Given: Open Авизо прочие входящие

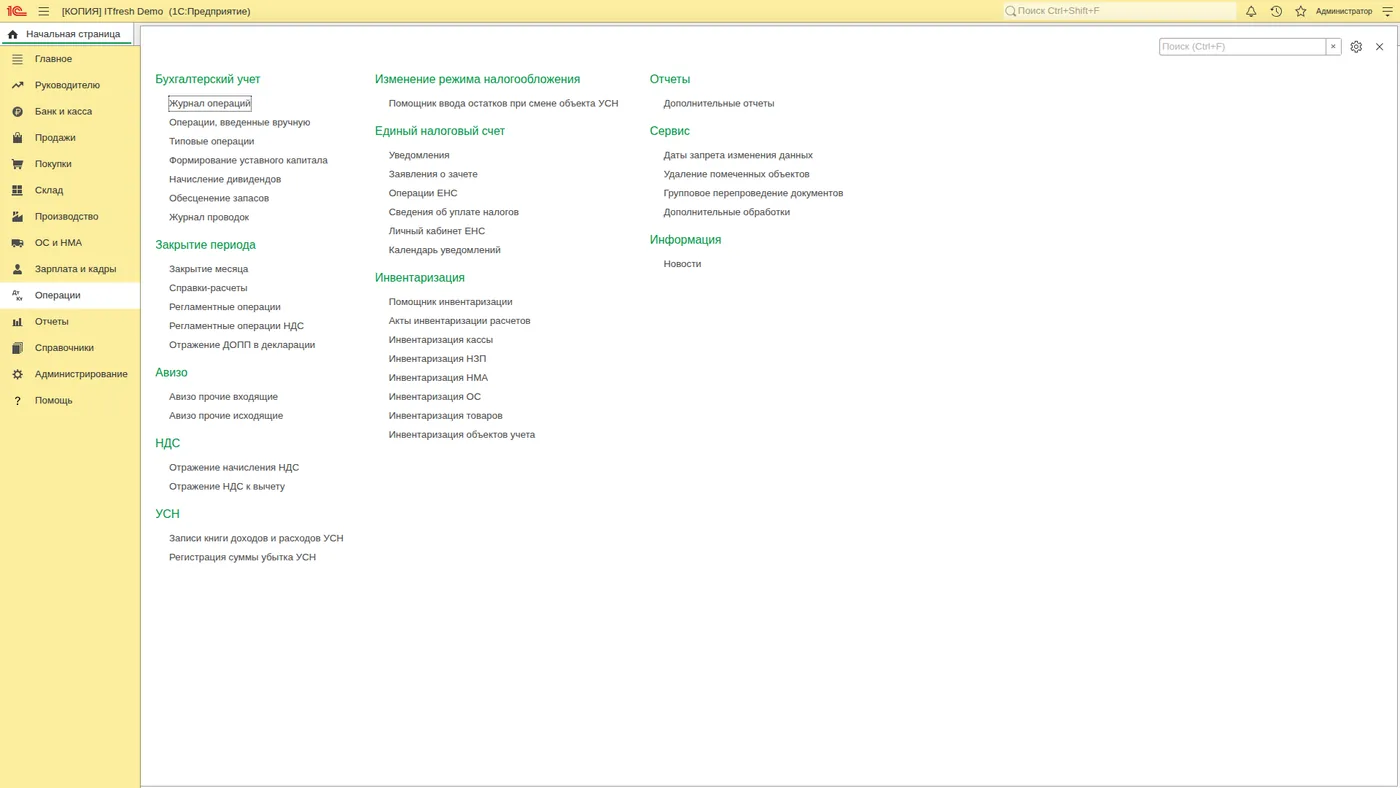Looking at the screenshot, I should point(224,397).
